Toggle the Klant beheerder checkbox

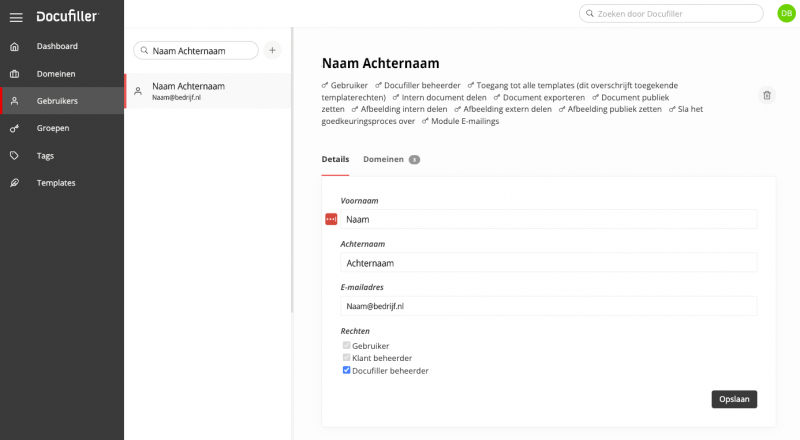[347, 358]
